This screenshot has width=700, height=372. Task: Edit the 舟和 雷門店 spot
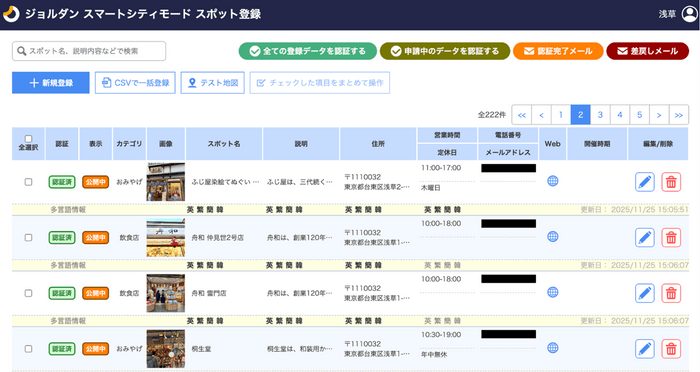[x=645, y=293]
